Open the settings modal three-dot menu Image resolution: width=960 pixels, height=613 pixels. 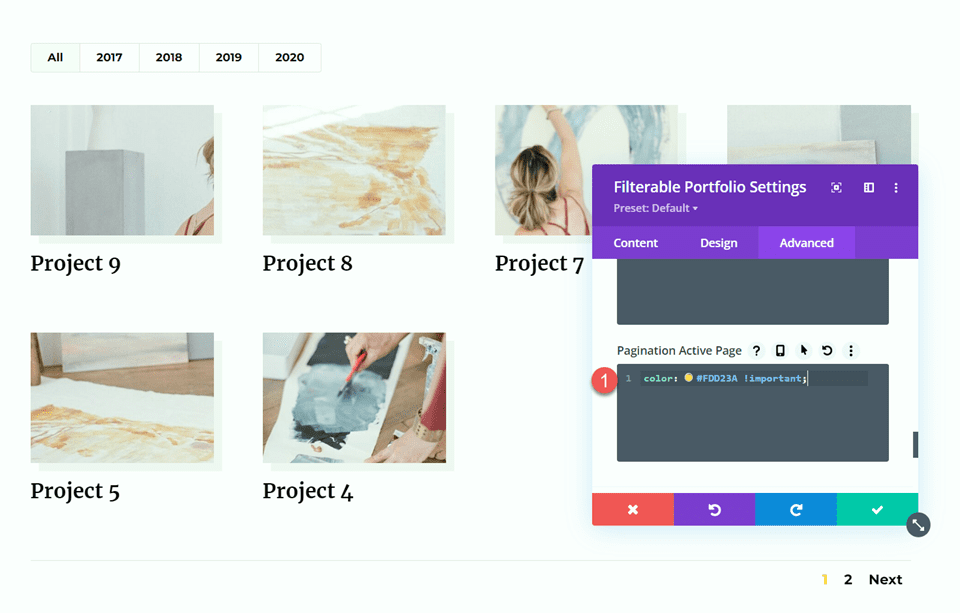click(896, 187)
